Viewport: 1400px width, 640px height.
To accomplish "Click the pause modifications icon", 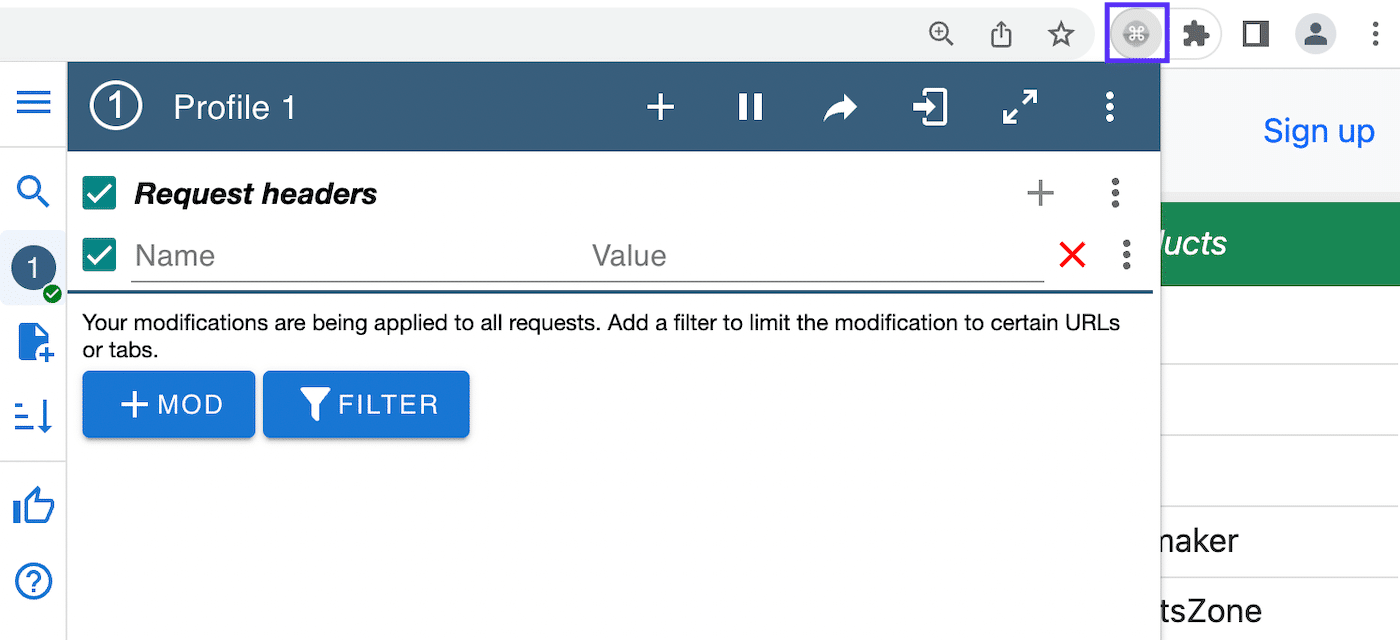I will click(x=750, y=107).
